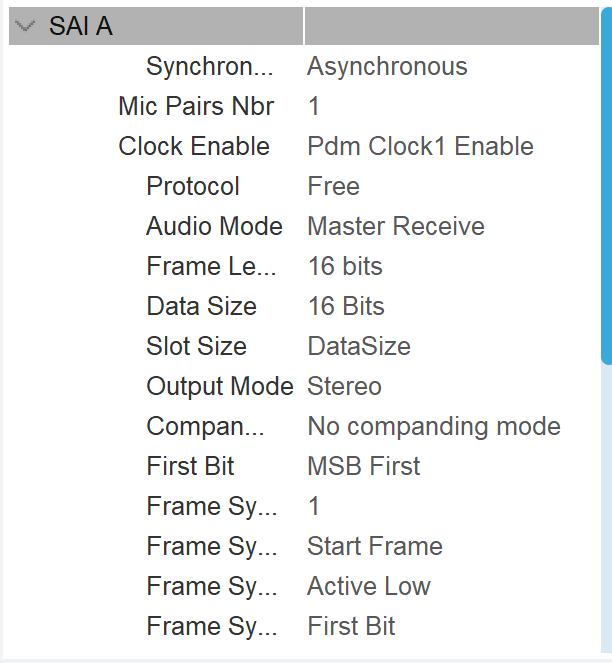
Task: Change the DataSize slot size value
Action: pos(358,347)
